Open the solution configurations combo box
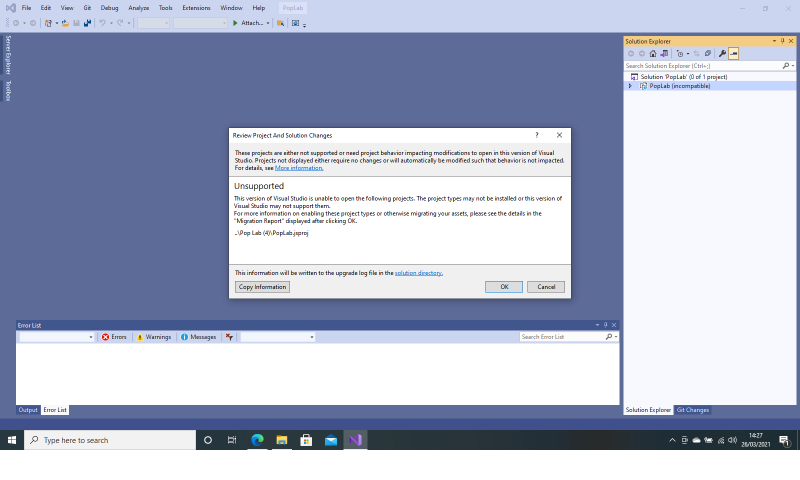 [153, 23]
